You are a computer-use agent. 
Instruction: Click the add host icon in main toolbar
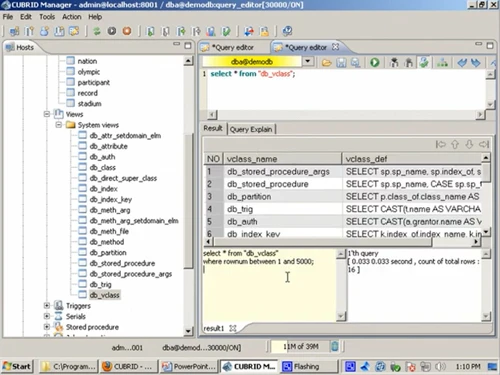point(14,31)
